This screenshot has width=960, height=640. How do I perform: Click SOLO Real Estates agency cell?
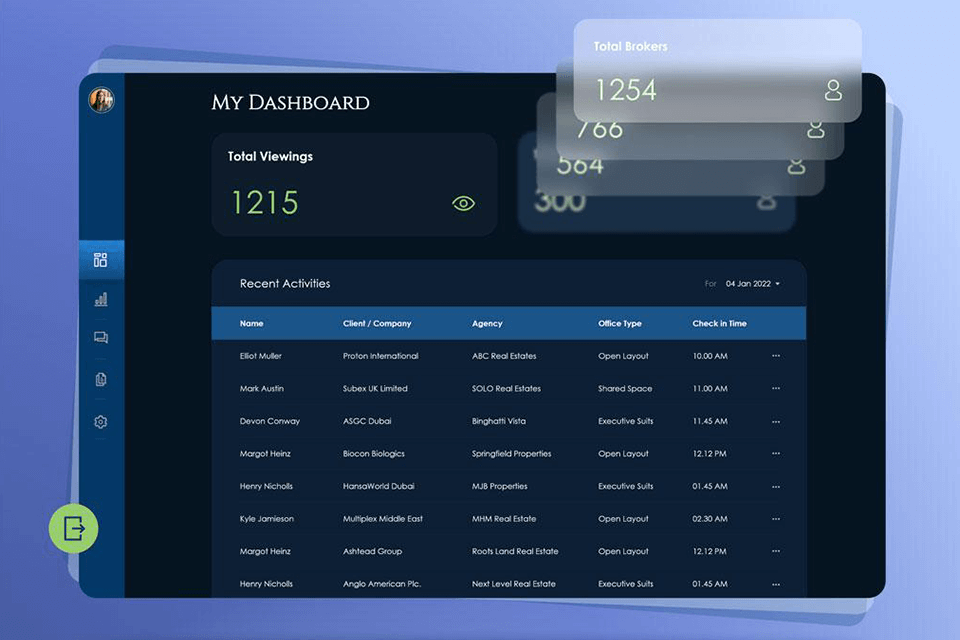click(x=506, y=388)
